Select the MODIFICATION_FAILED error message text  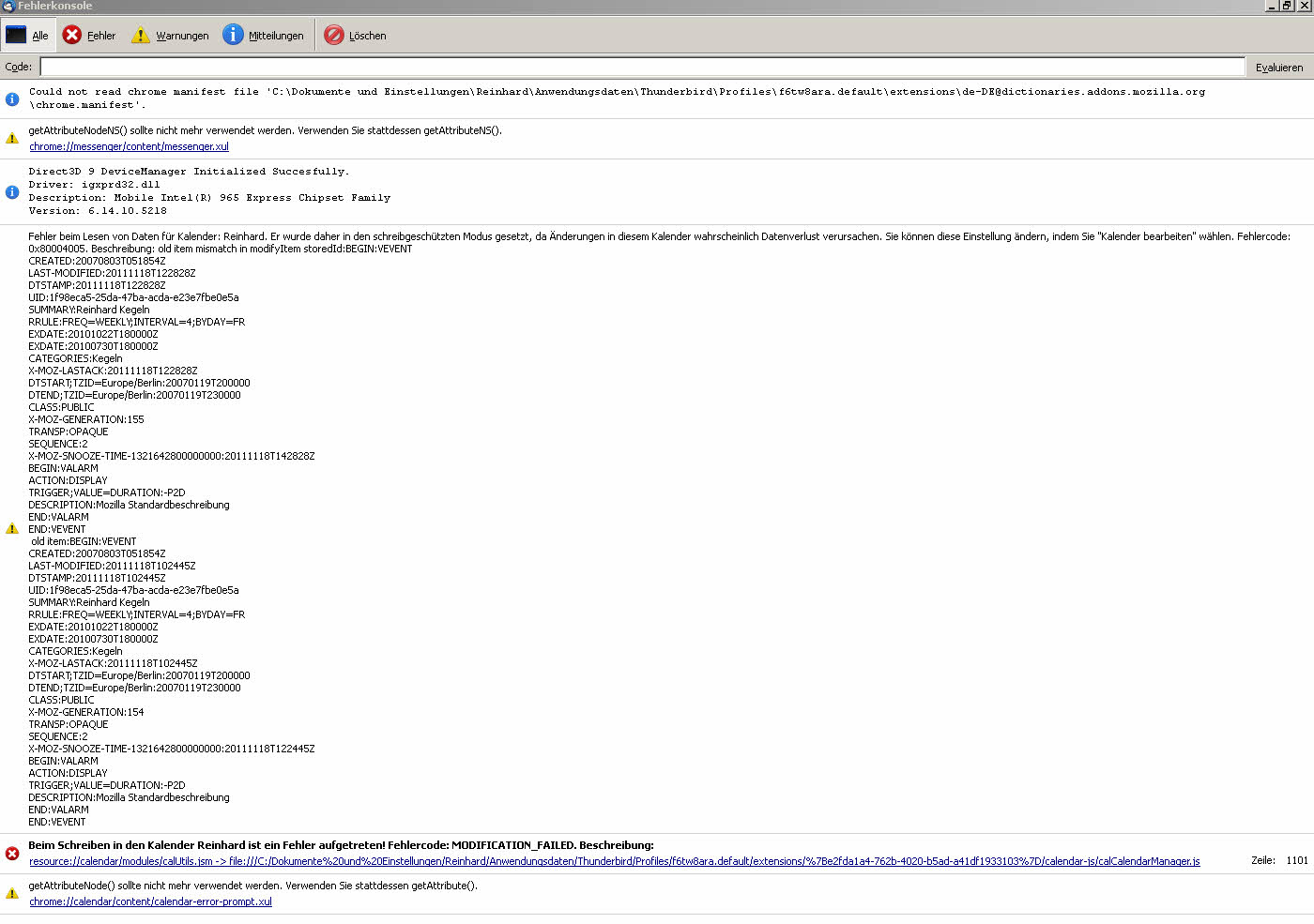(341, 845)
